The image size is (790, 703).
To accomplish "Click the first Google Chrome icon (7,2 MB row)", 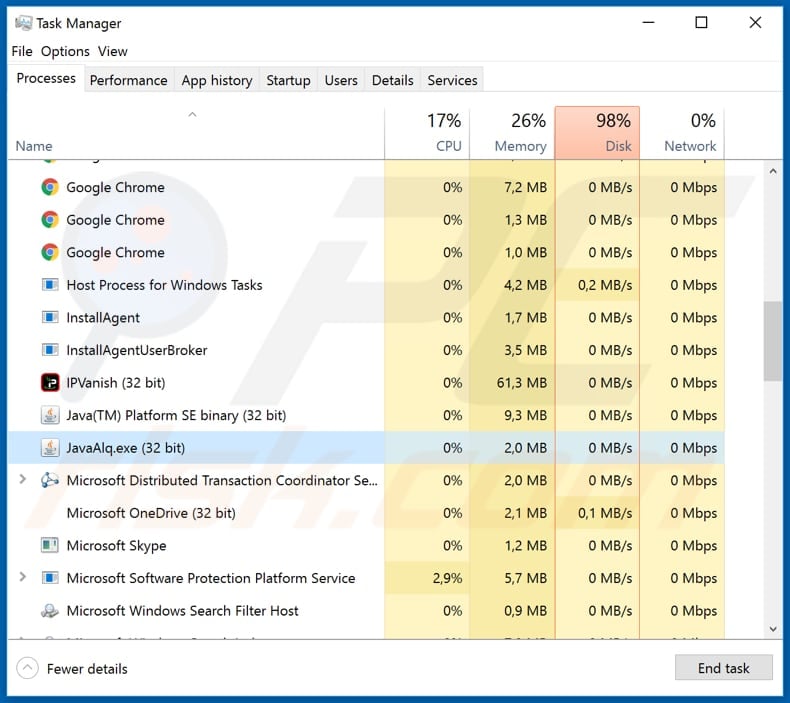I will 50,187.
